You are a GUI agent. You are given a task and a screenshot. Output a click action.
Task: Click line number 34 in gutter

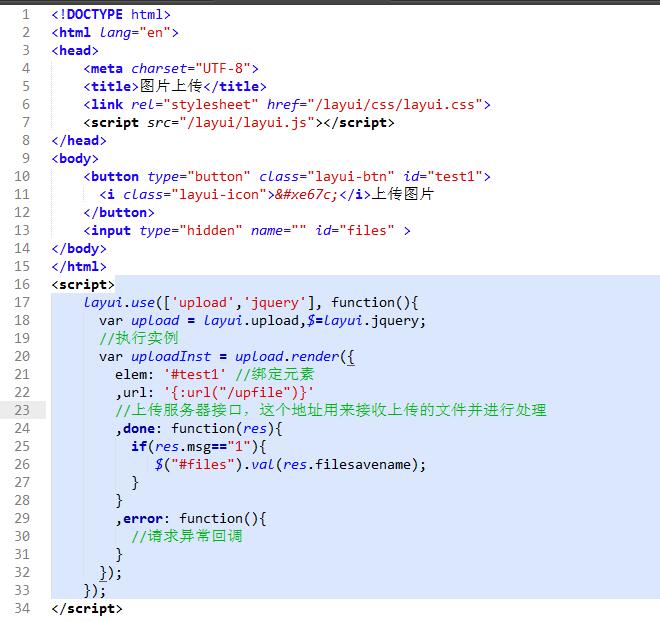pos(22,608)
